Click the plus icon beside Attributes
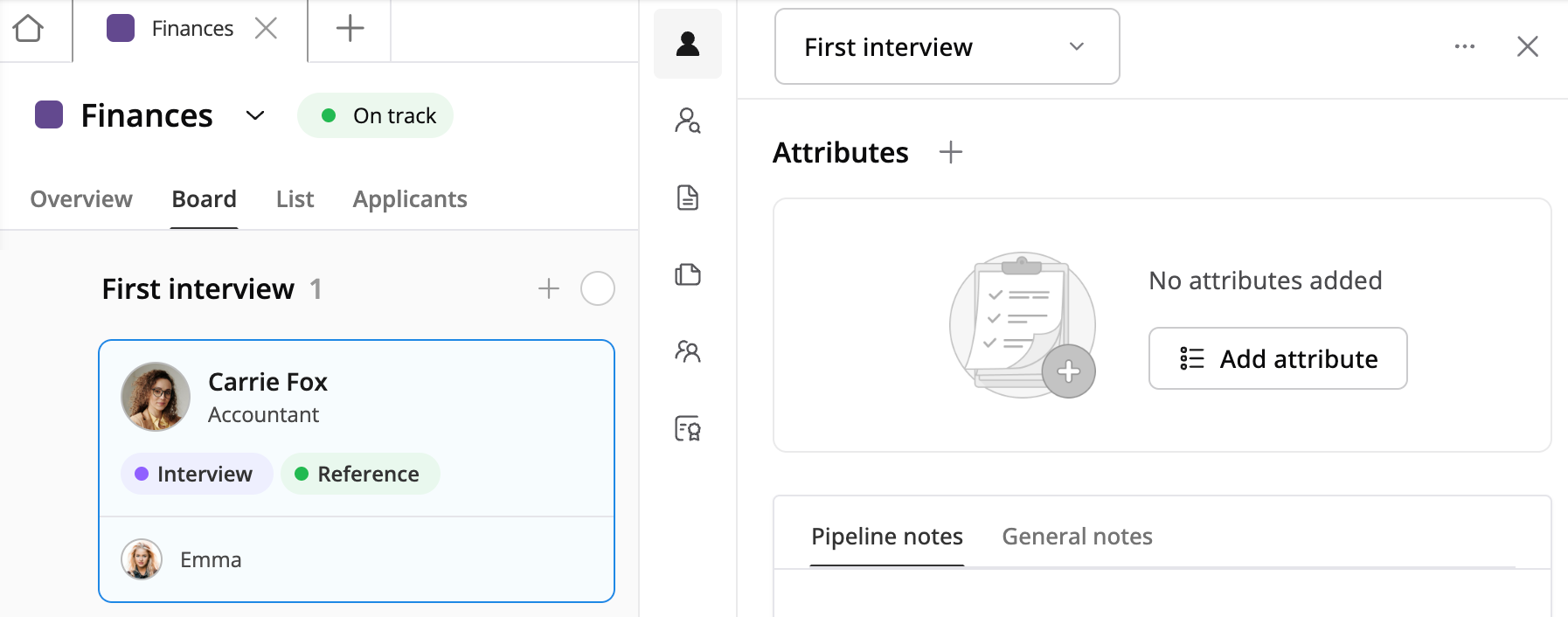The width and height of the screenshot is (1568, 617). 950,152
